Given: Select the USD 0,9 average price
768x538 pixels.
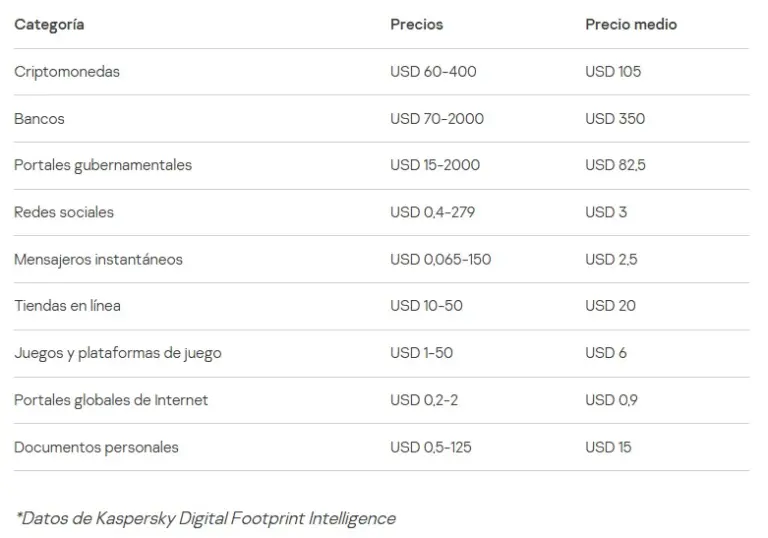Looking at the screenshot, I should click(613, 400).
